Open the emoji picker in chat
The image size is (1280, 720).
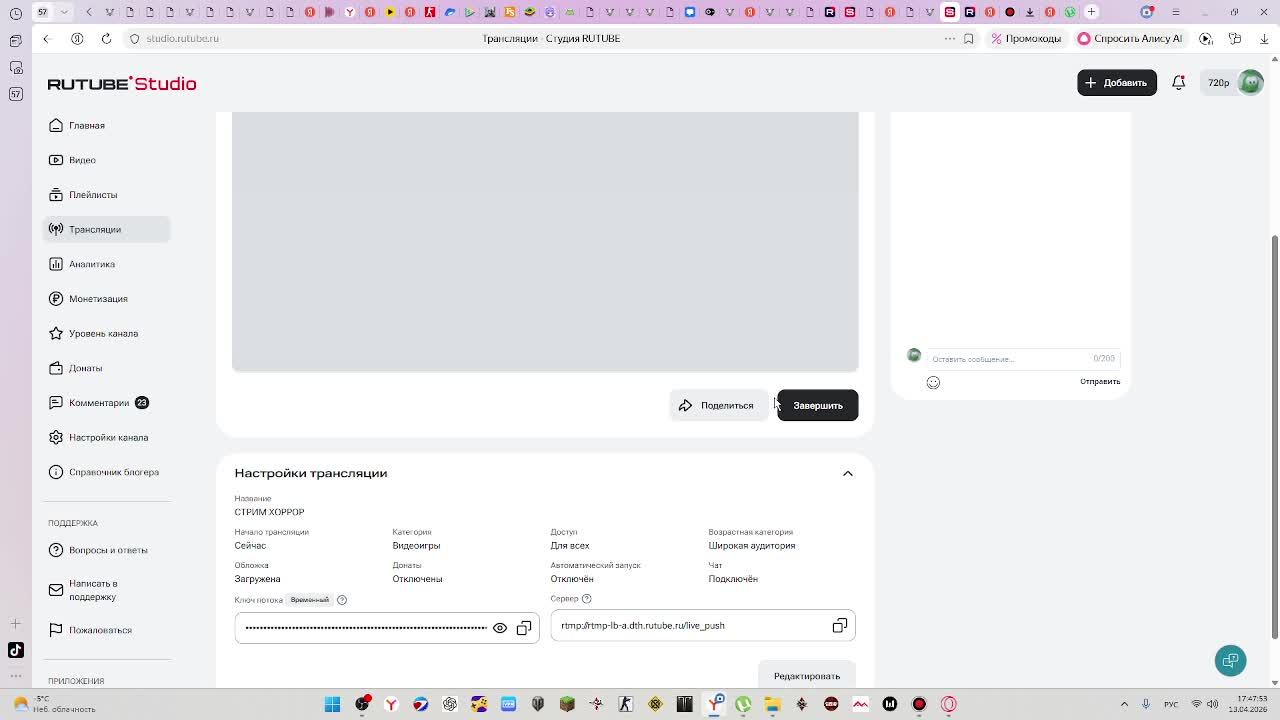coord(933,382)
